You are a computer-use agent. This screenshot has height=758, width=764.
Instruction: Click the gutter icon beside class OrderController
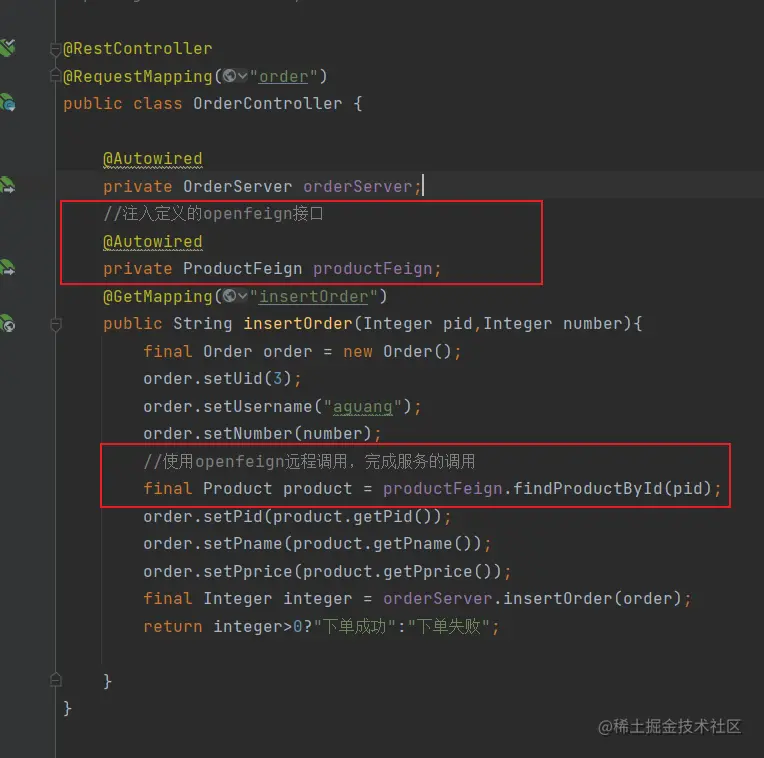8,103
